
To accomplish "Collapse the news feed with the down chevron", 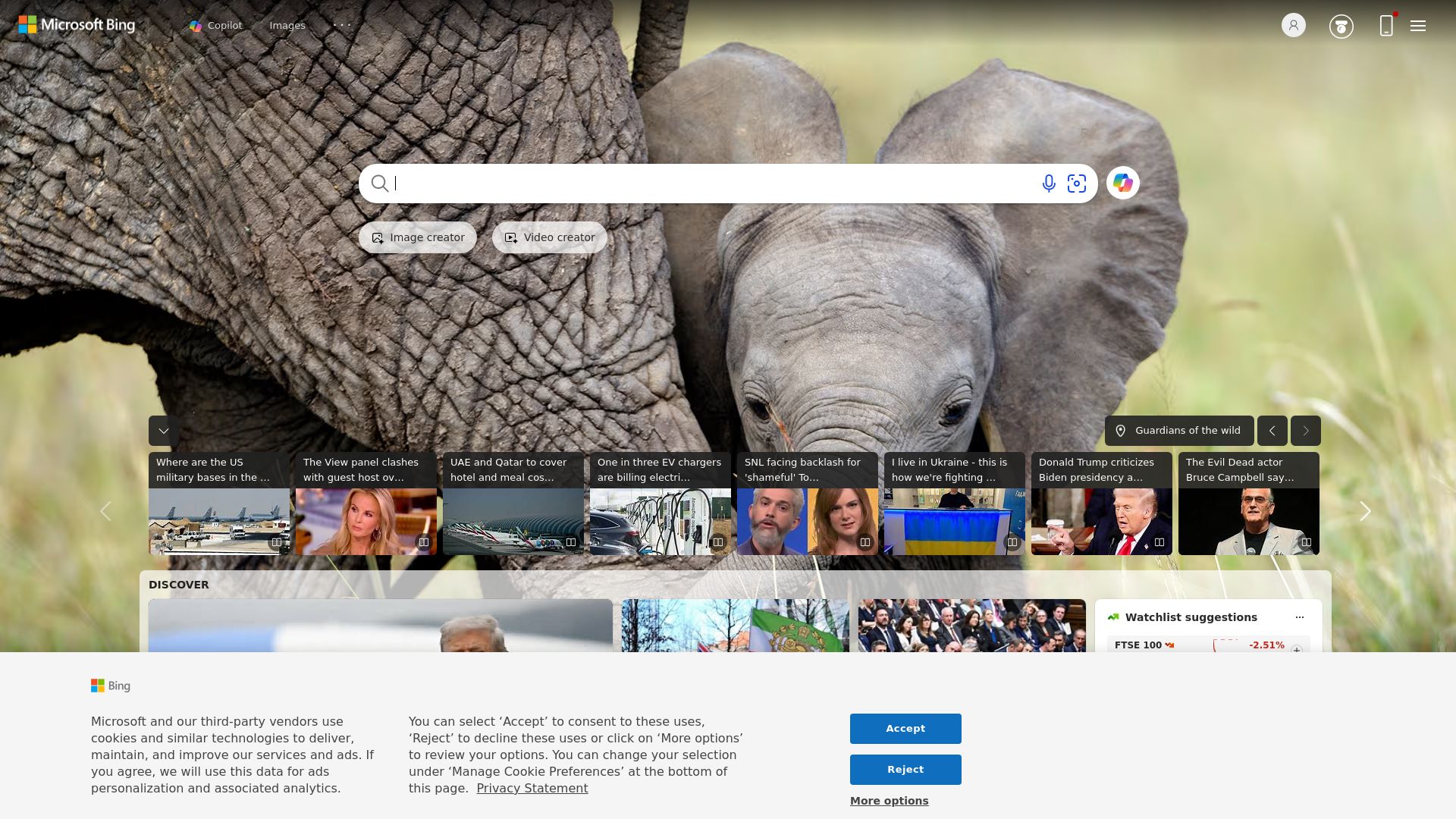I will click(x=162, y=430).
